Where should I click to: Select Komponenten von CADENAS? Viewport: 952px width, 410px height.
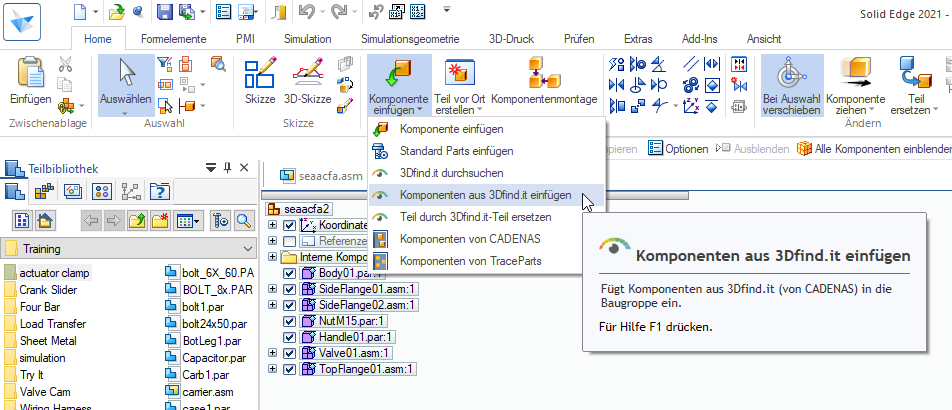point(486,239)
